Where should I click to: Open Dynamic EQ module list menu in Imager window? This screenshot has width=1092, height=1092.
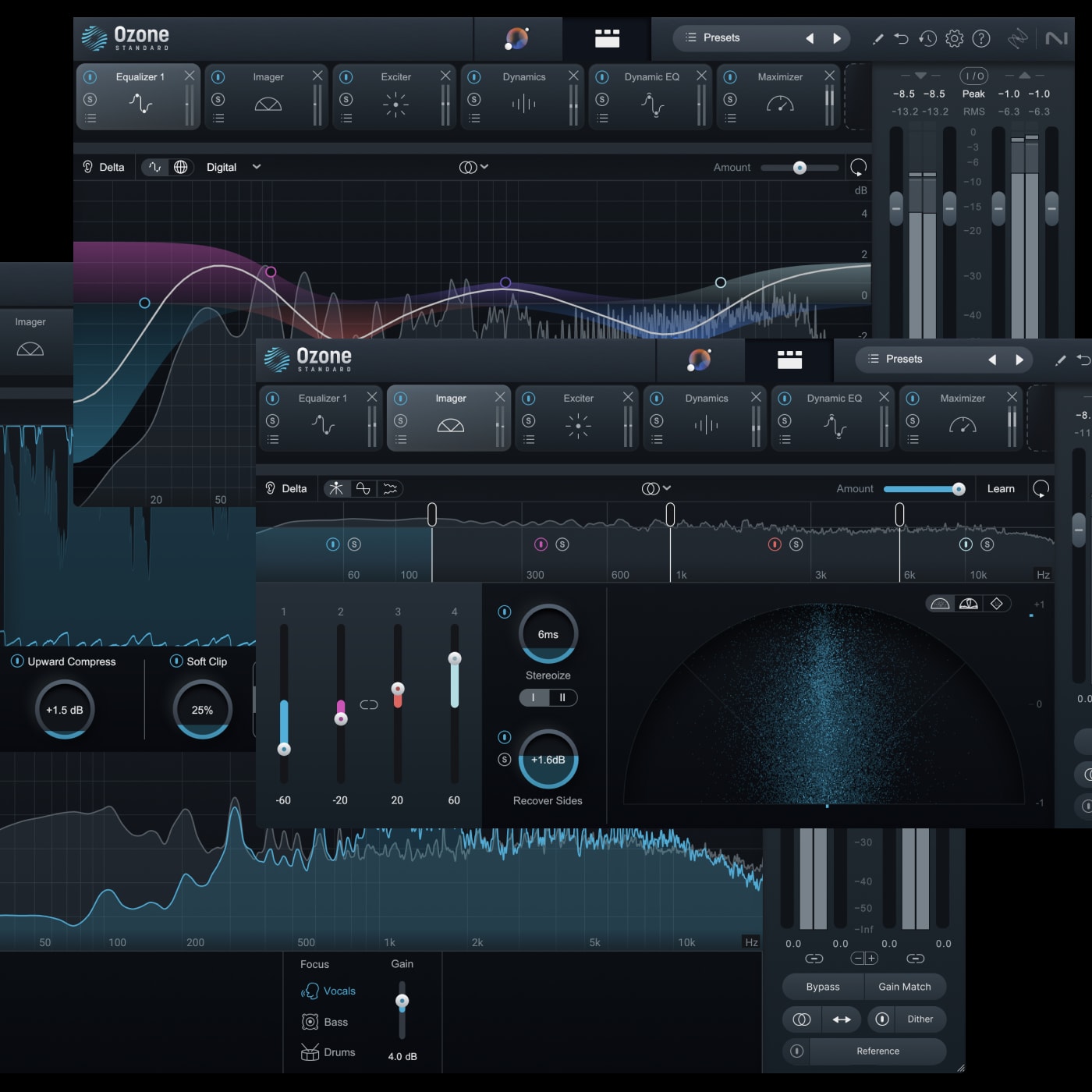click(785, 440)
